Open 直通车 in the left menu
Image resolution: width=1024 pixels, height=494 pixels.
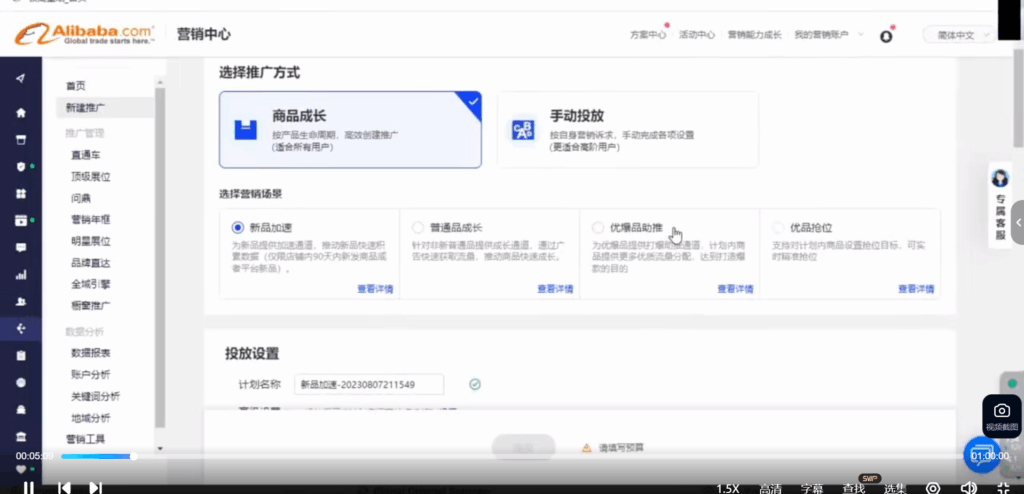pyautogui.click(x=84, y=155)
